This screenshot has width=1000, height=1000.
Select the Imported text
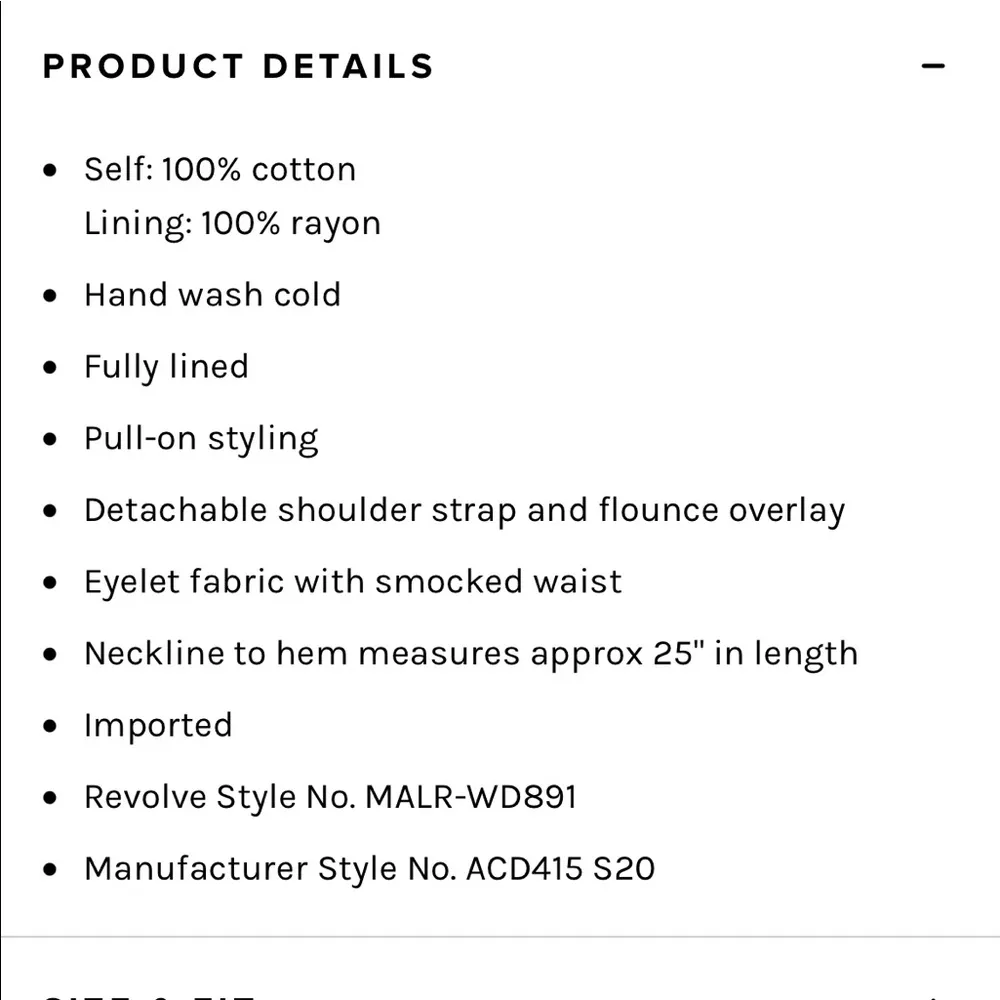[158, 725]
